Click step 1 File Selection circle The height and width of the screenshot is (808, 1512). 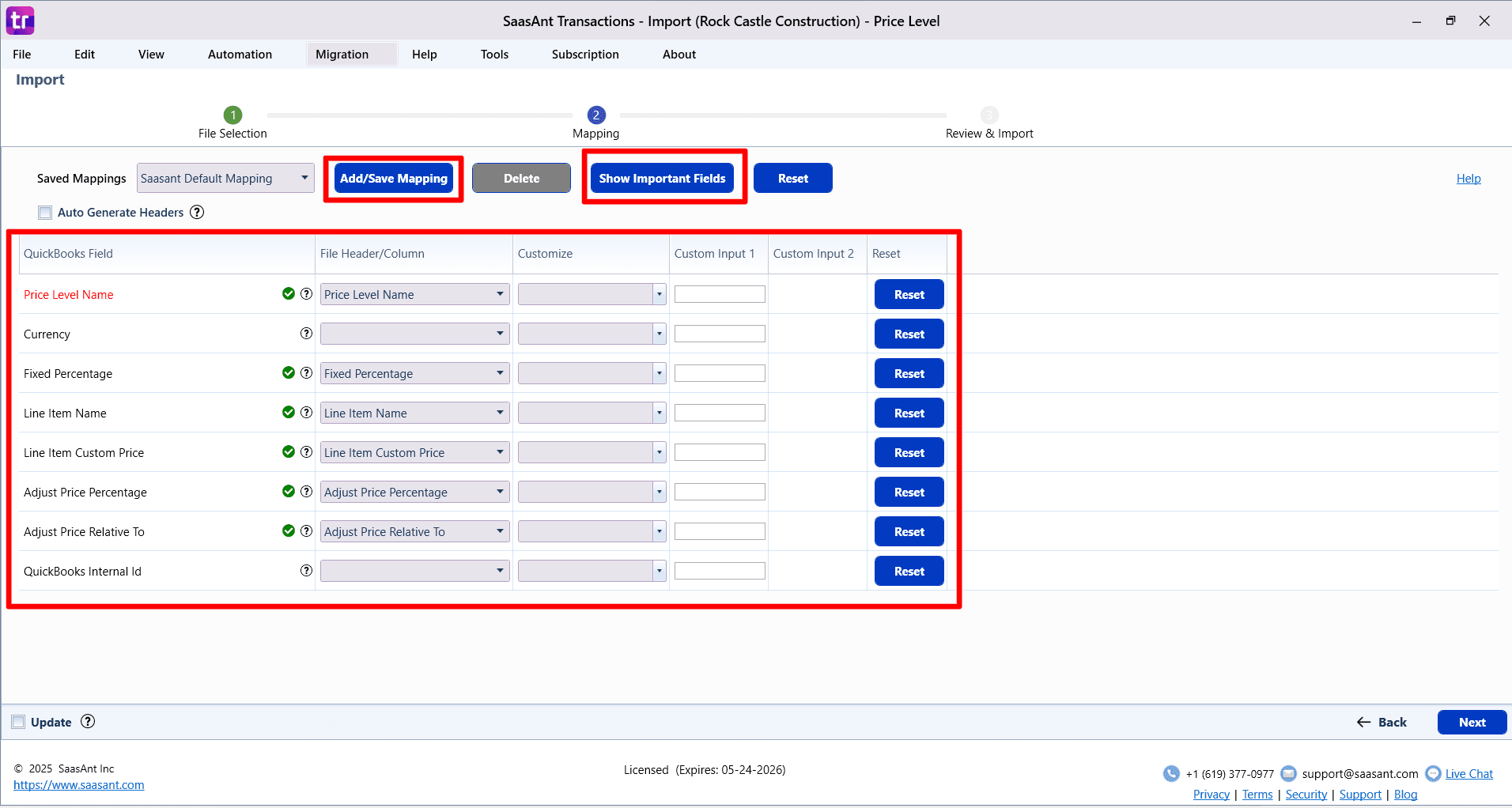point(232,115)
